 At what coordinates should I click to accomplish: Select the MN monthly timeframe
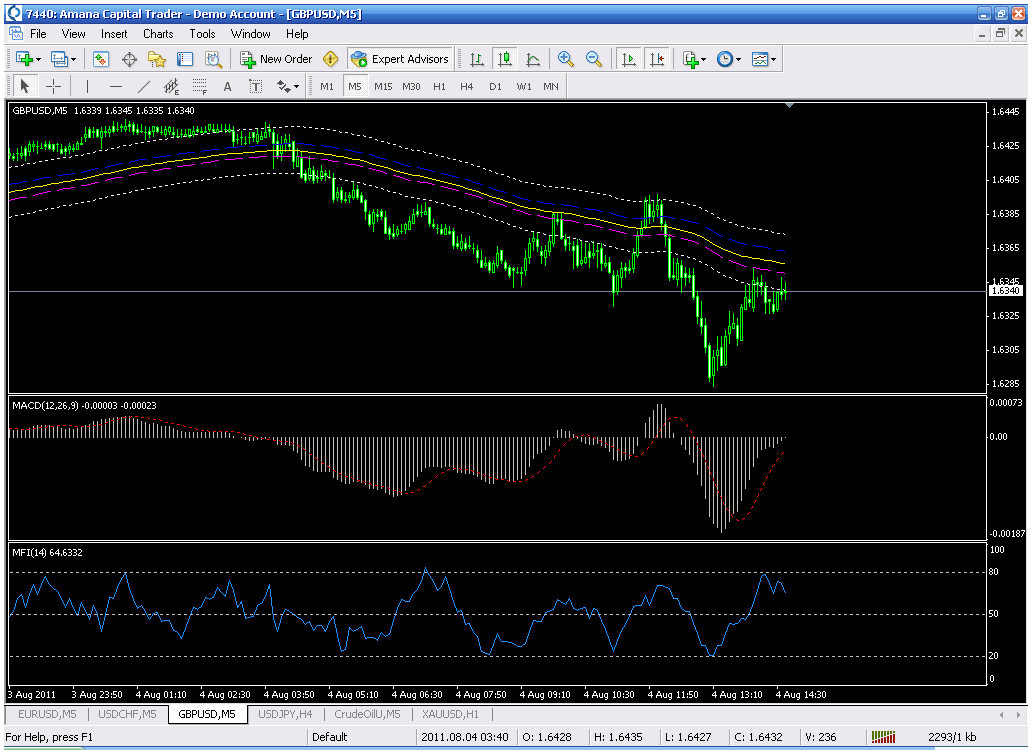(x=551, y=86)
